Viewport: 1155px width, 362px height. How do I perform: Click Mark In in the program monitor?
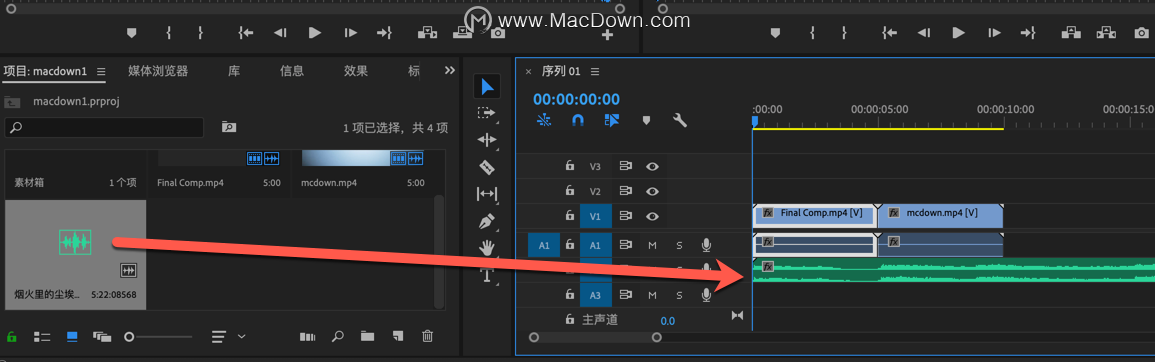click(x=812, y=32)
